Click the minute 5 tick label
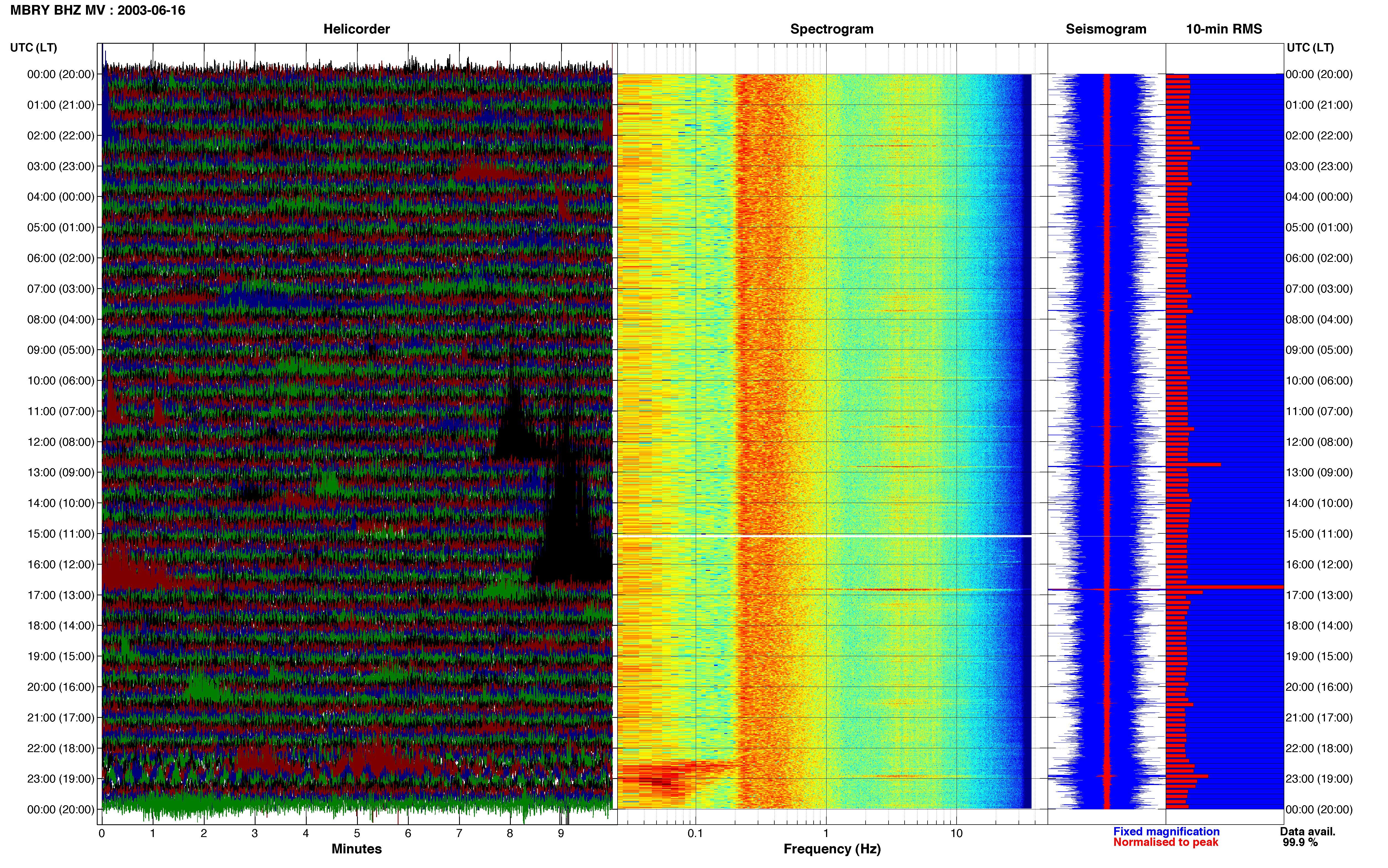1388x868 pixels. (357, 833)
